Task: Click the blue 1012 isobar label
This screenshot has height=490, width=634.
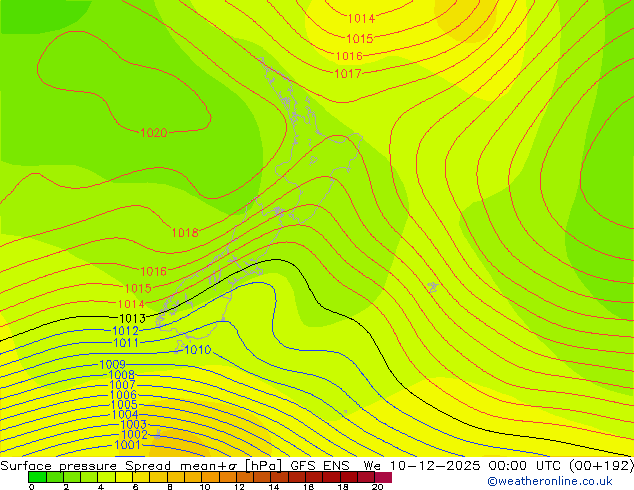Action: [x=125, y=331]
